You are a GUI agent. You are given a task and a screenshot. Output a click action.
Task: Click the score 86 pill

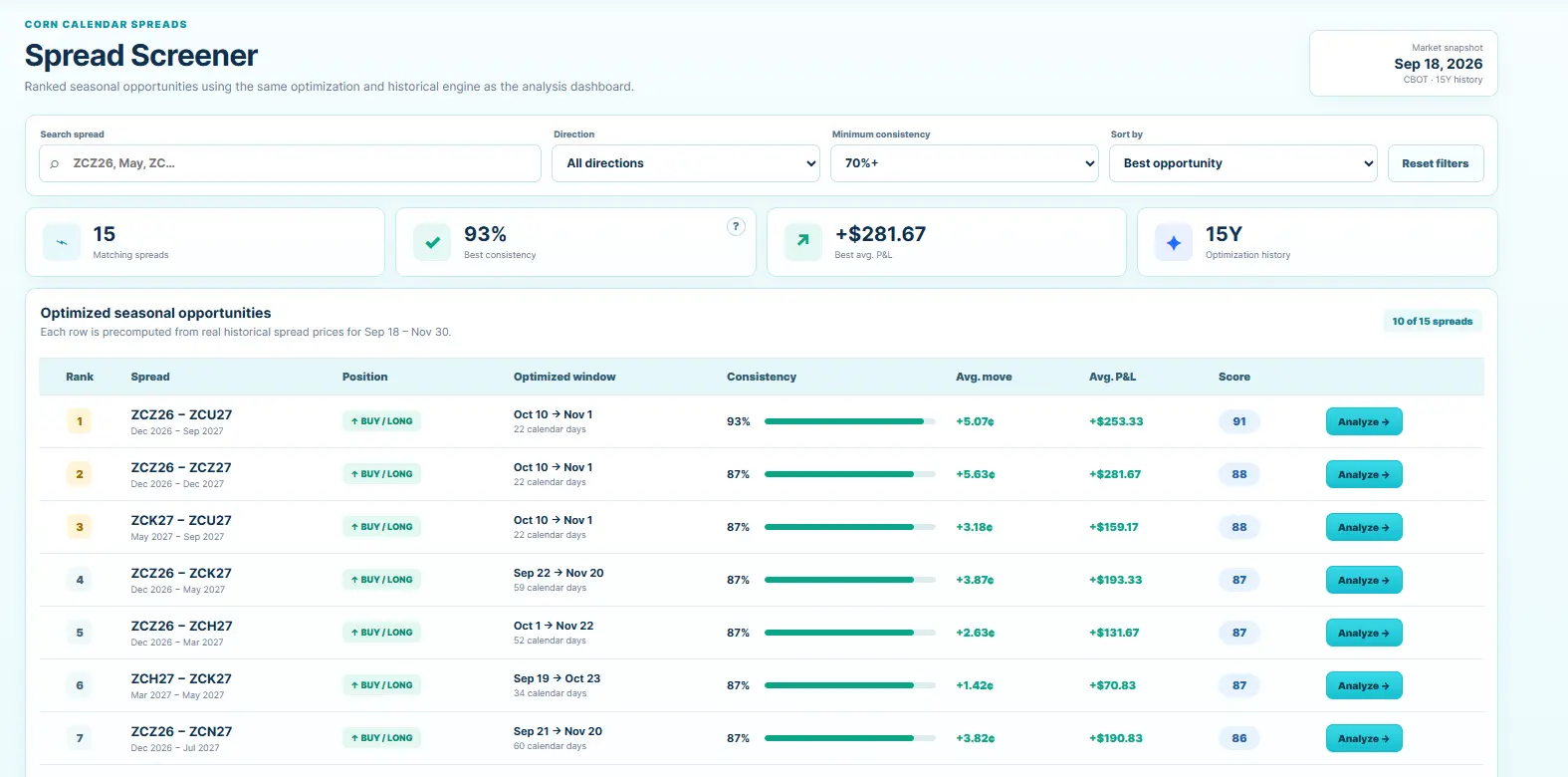point(1239,738)
